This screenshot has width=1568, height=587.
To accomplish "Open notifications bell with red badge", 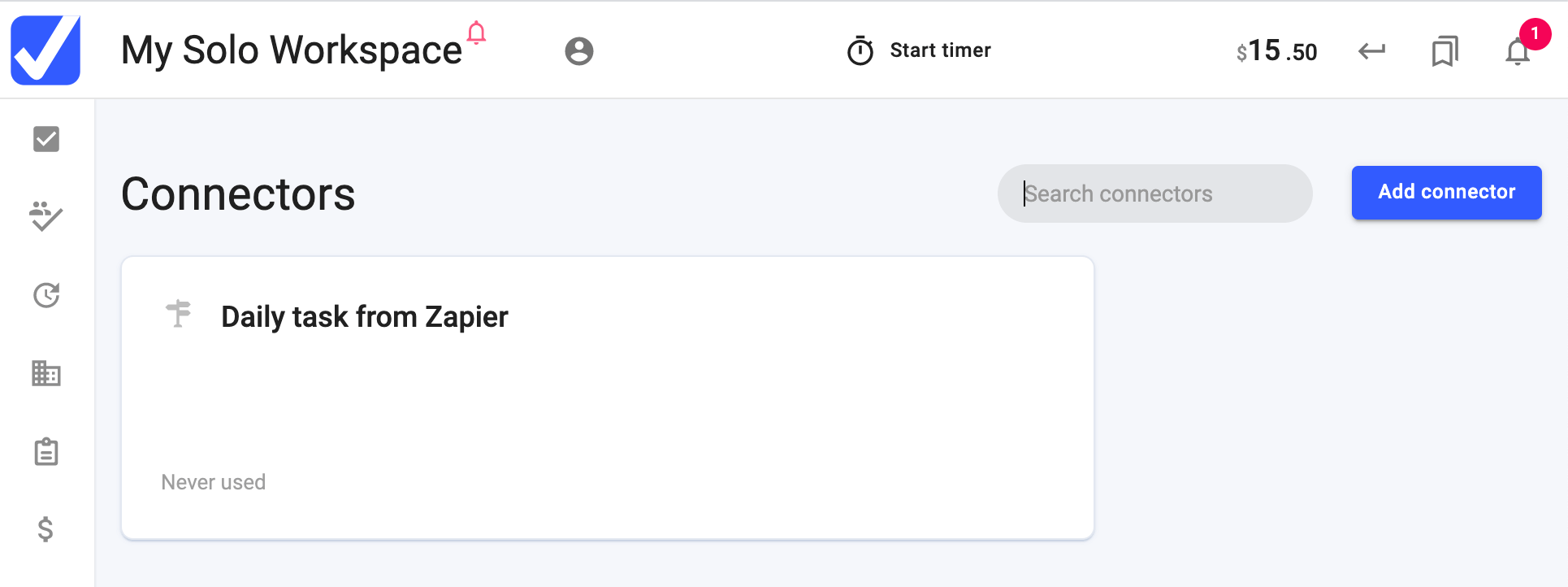I will click(x=1518, y=51).
